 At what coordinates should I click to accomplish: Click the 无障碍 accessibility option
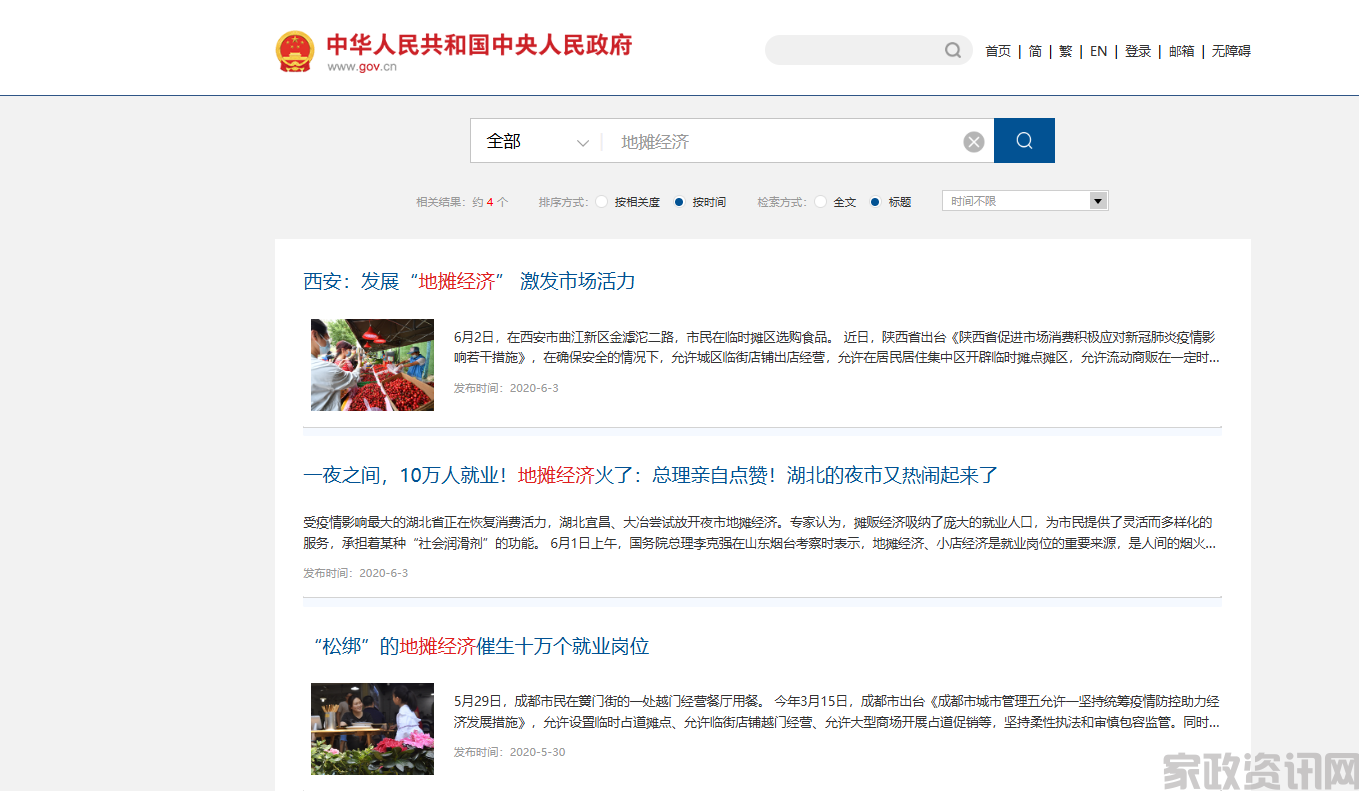click(x=1229, y=51)
